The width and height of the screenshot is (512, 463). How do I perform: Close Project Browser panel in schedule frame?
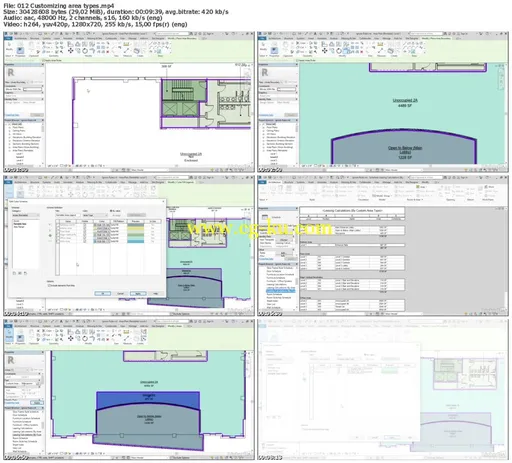[296, 264]
